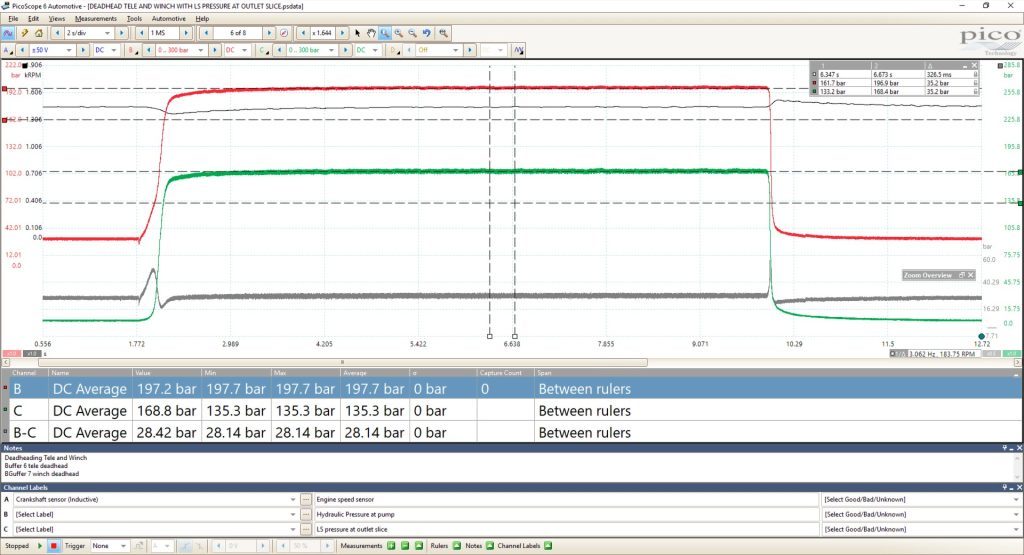Open the File menu
The image size is (1024, 555).
[x=13, y=19]
